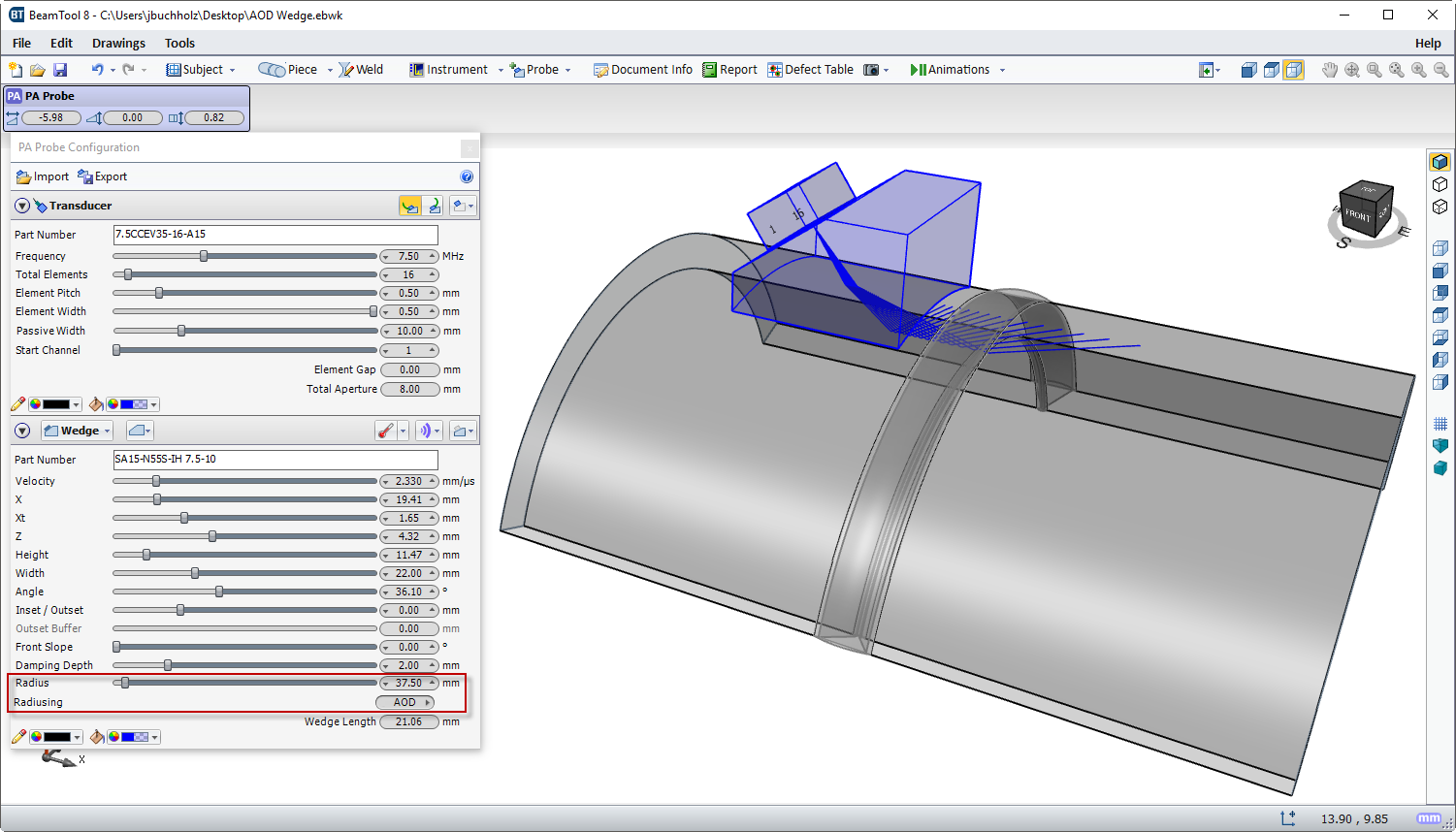1456x832 pixels.
Task: Click the Transducer Part Number field
Action: coord(275,235)
